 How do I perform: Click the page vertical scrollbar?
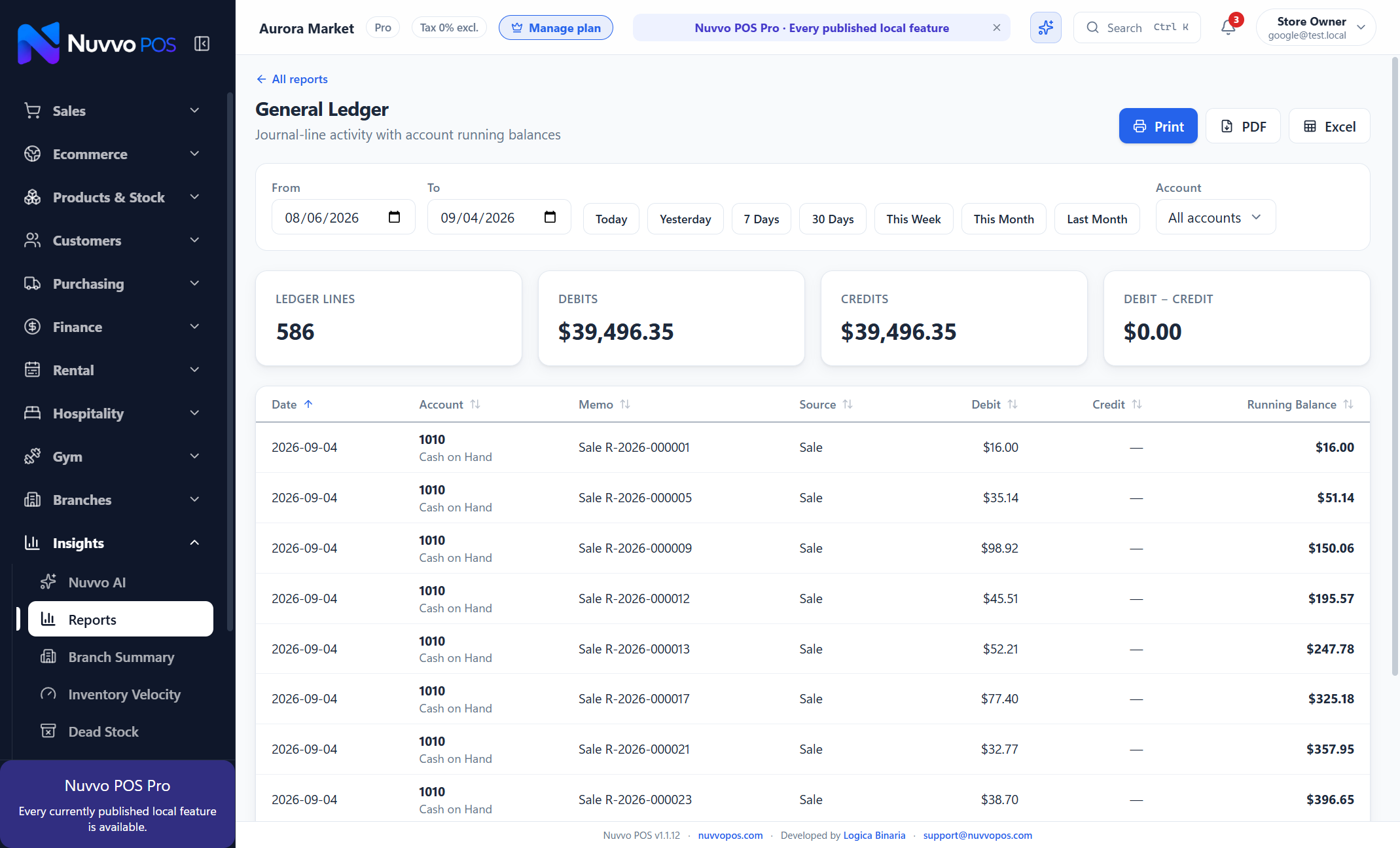1395,367
